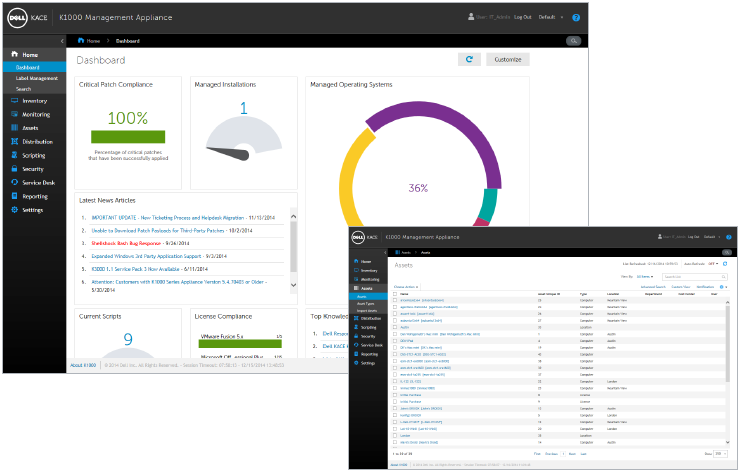
Task: Click the refresh icon button on Dashboard
Action: click(469, 59)
